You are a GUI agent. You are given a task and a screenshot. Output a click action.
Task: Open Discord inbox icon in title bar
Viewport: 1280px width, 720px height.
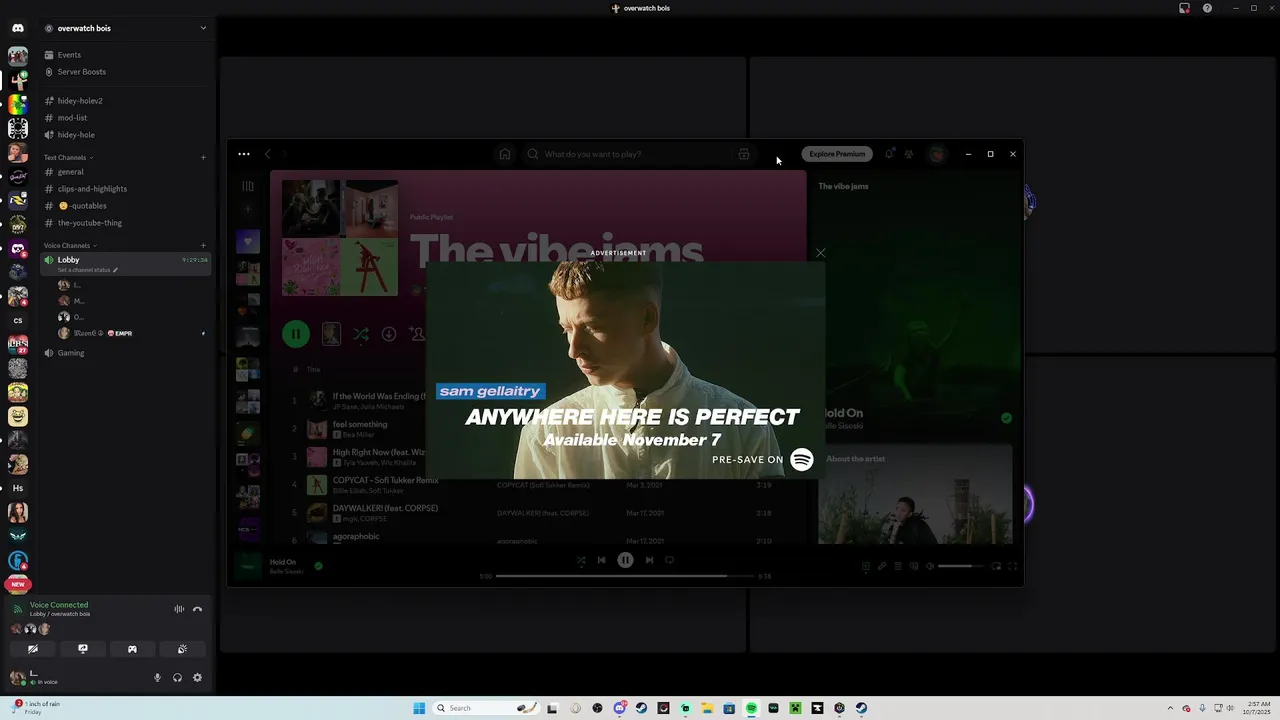click(x=1185, y=8)
